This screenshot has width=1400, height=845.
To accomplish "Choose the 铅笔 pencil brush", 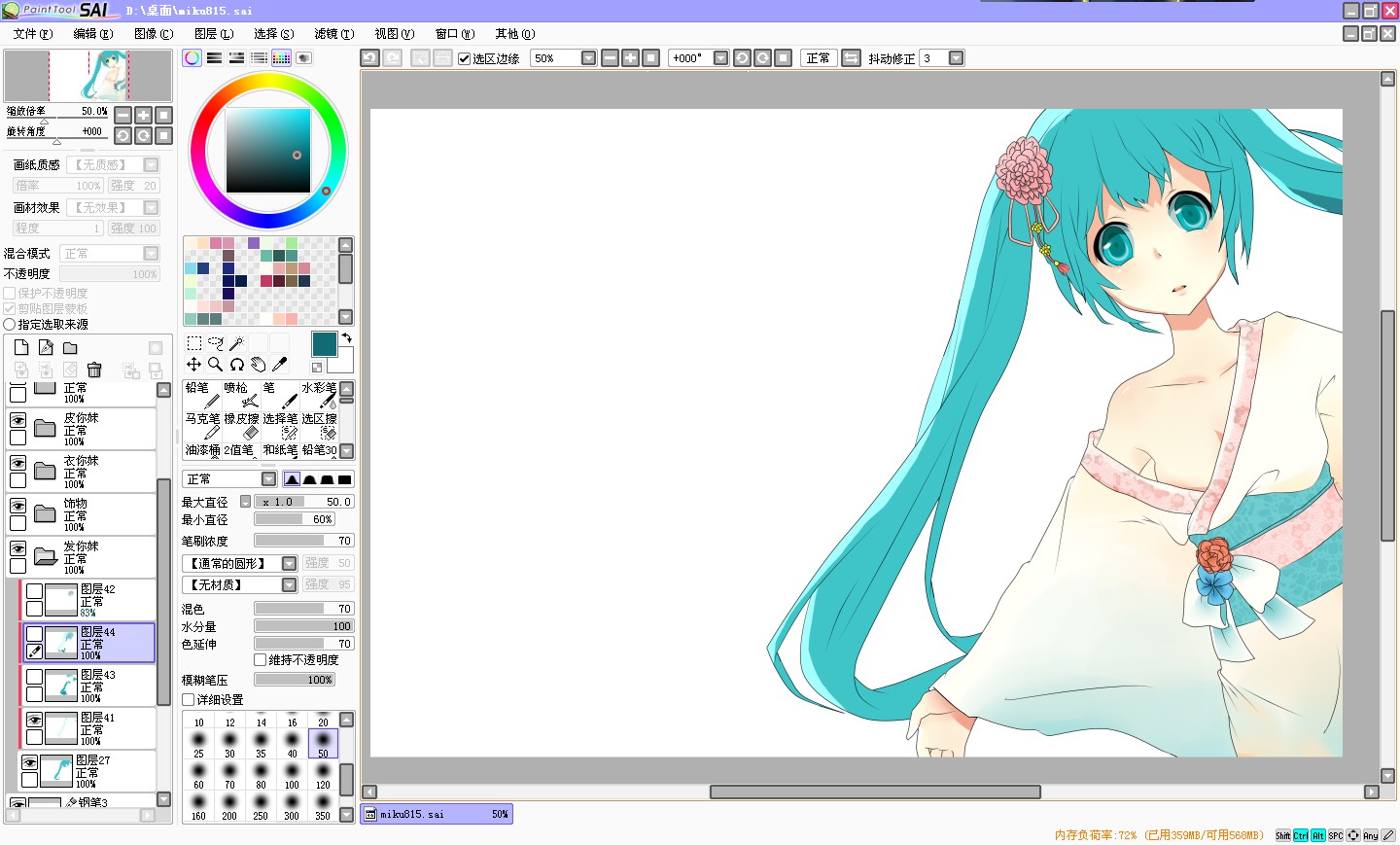I will [x=202, y=395].
